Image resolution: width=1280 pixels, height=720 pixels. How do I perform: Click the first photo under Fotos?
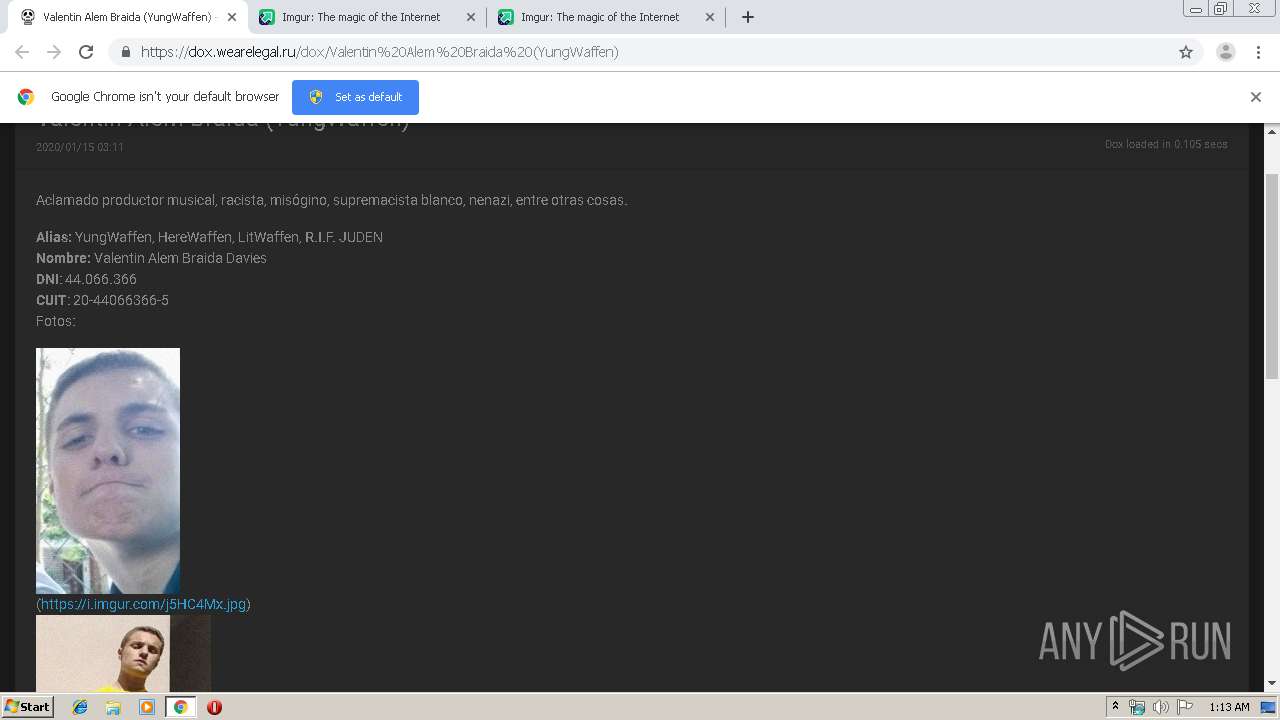coord(108,471)
